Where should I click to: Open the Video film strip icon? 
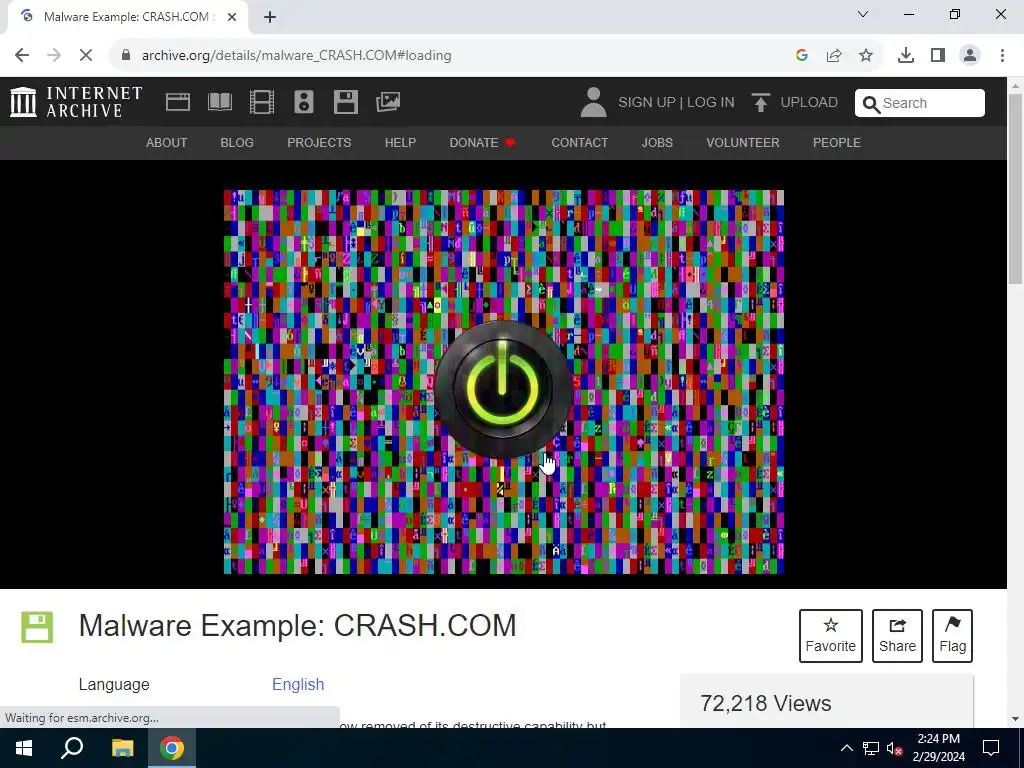pyautogui.click(x=262, y=102)
